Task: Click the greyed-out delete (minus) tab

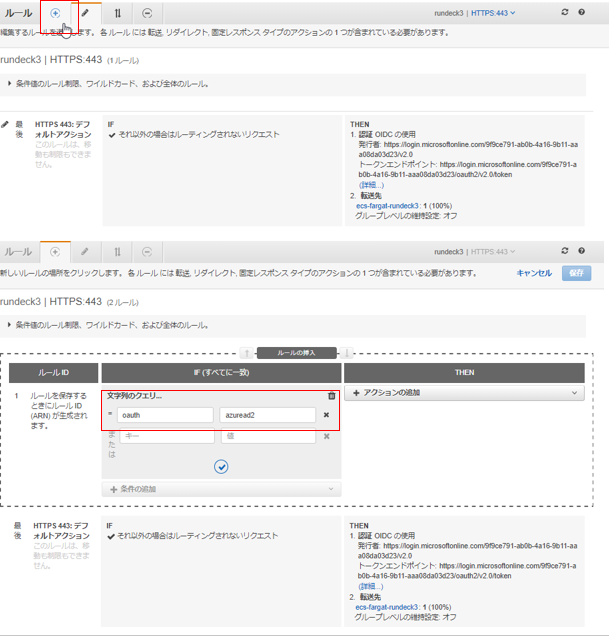Action: tap(147, 252)
